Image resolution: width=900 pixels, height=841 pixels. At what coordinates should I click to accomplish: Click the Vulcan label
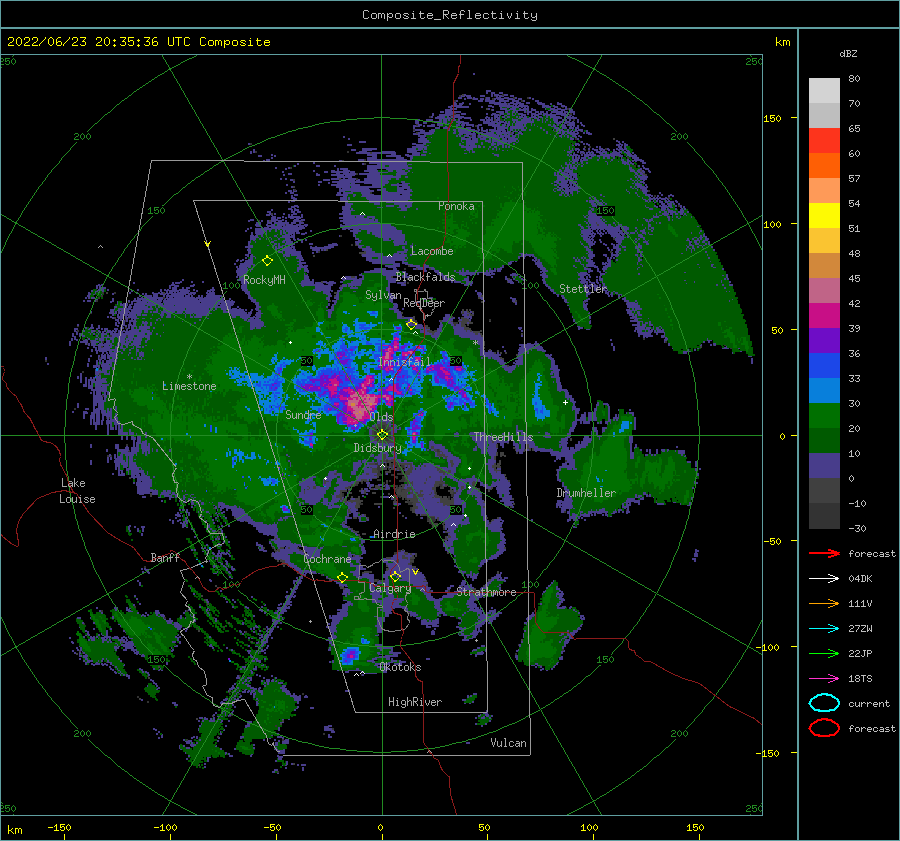508,743
